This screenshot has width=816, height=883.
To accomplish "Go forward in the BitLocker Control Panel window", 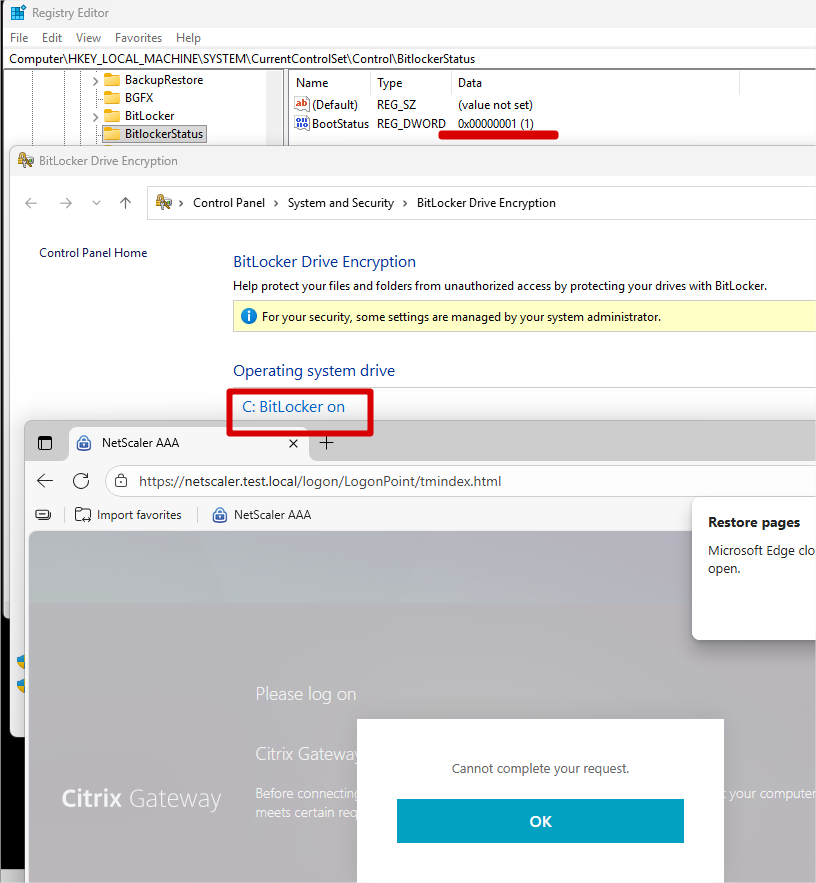I will (66, 203).
